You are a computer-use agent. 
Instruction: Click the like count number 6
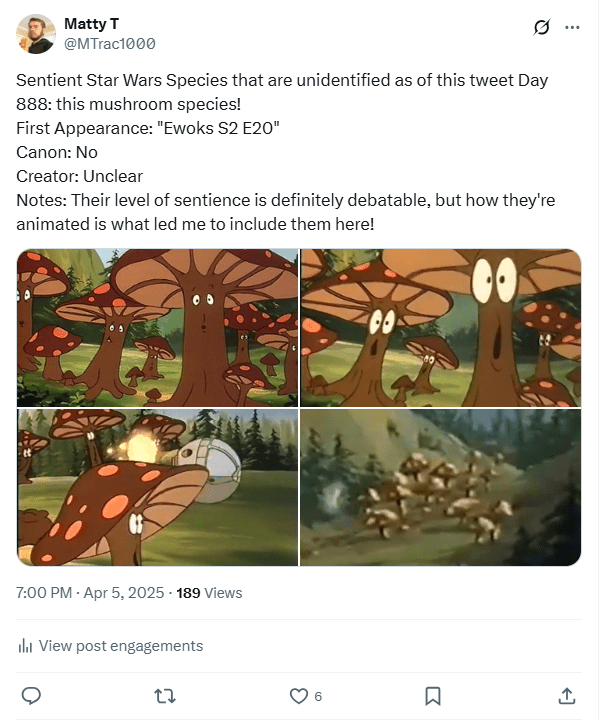pyautogui.click(x=318, y=696)
